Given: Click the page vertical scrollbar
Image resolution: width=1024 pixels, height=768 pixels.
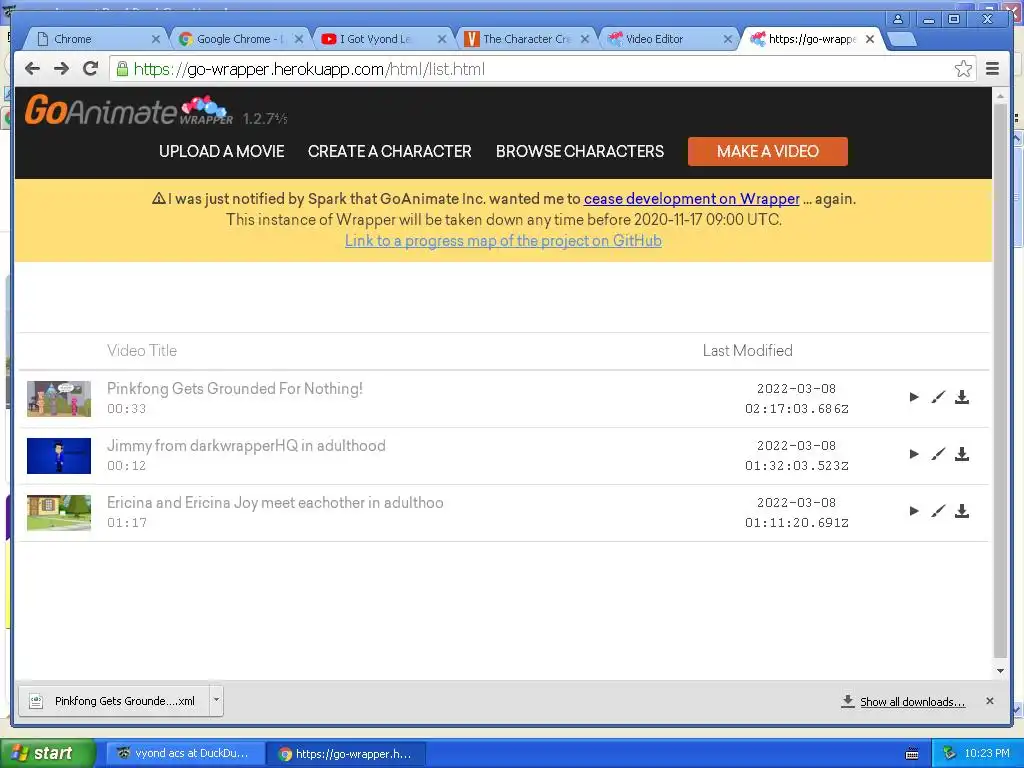Looking at the screenshot, I should (1000, 379).
